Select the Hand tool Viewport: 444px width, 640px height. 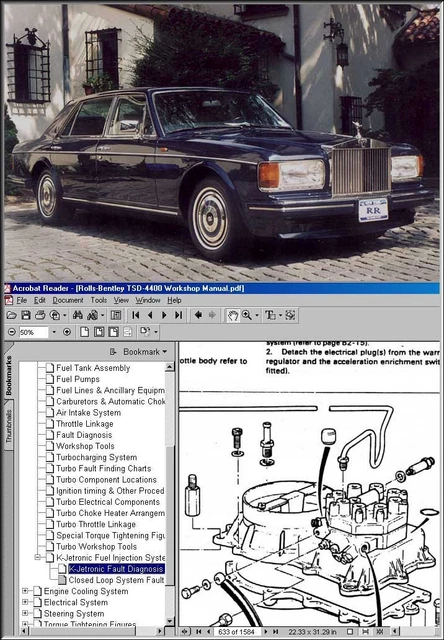[233, 315]
